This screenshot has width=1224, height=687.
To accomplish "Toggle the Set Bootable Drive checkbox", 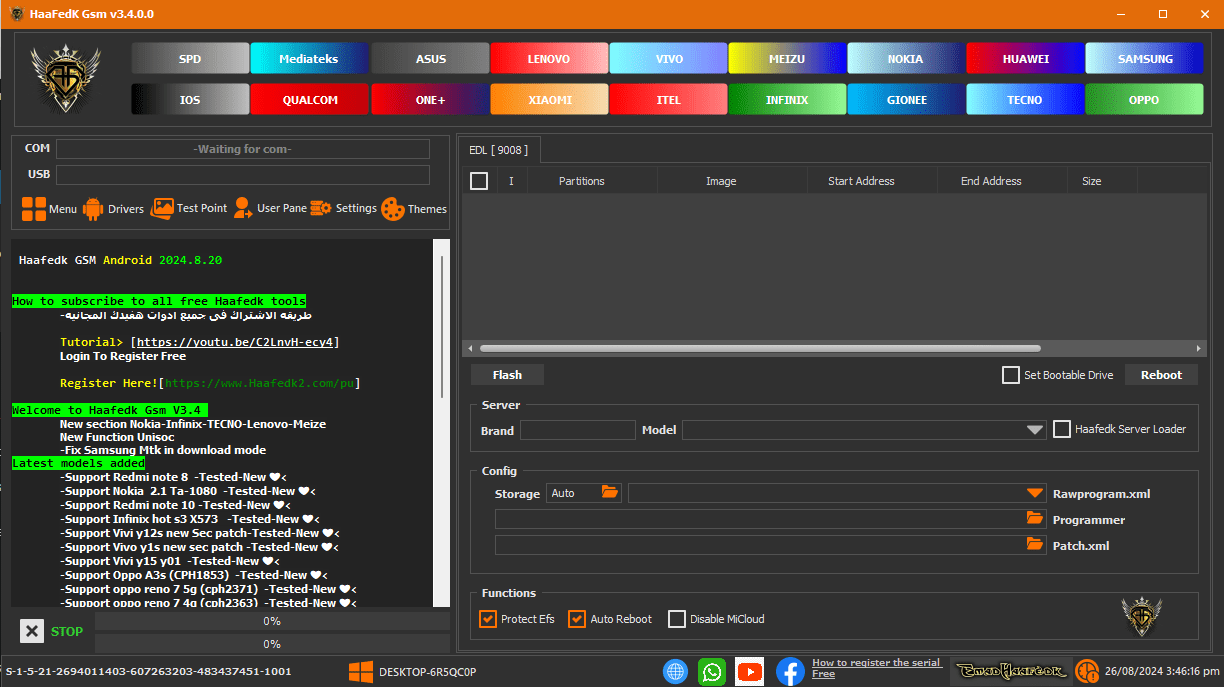I will point(1011,374).
